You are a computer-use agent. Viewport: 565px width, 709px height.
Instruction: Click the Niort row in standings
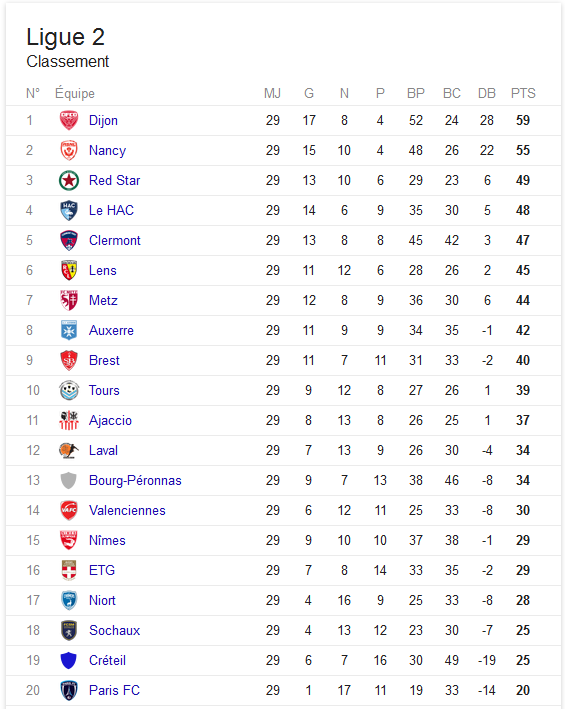pyautogui.click(x=283, y=600)
